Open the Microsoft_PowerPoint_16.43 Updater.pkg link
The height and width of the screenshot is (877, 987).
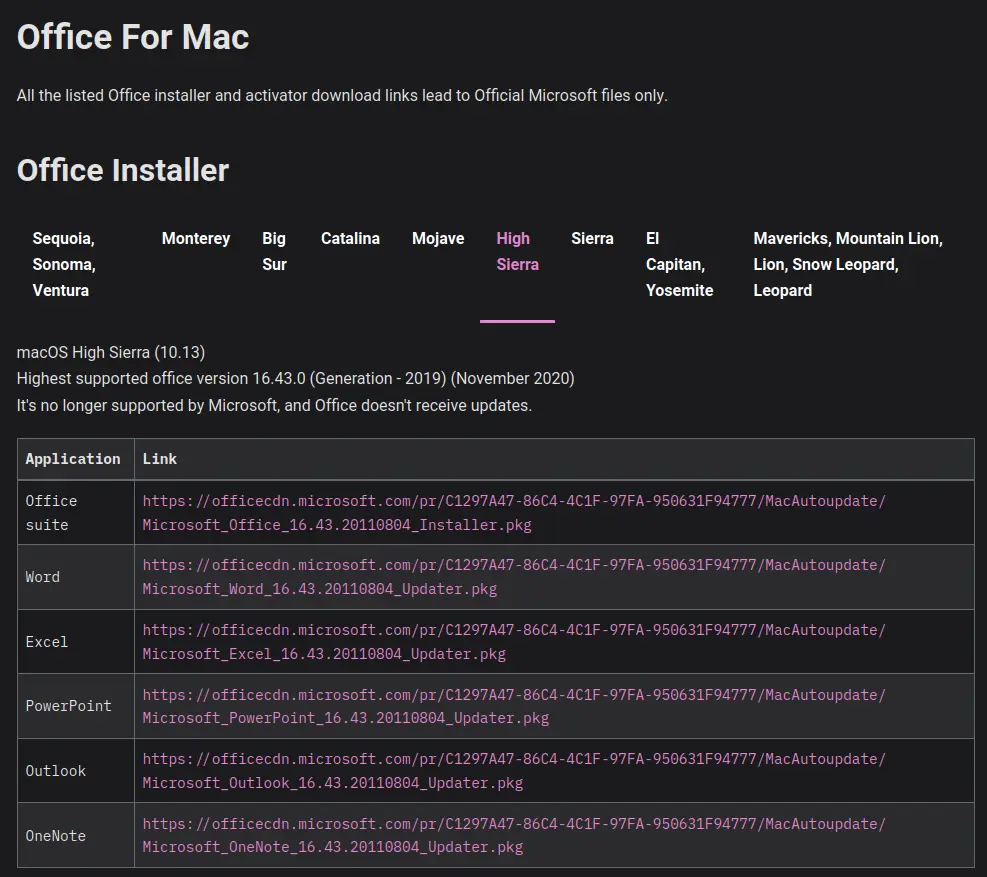point(514,706)
